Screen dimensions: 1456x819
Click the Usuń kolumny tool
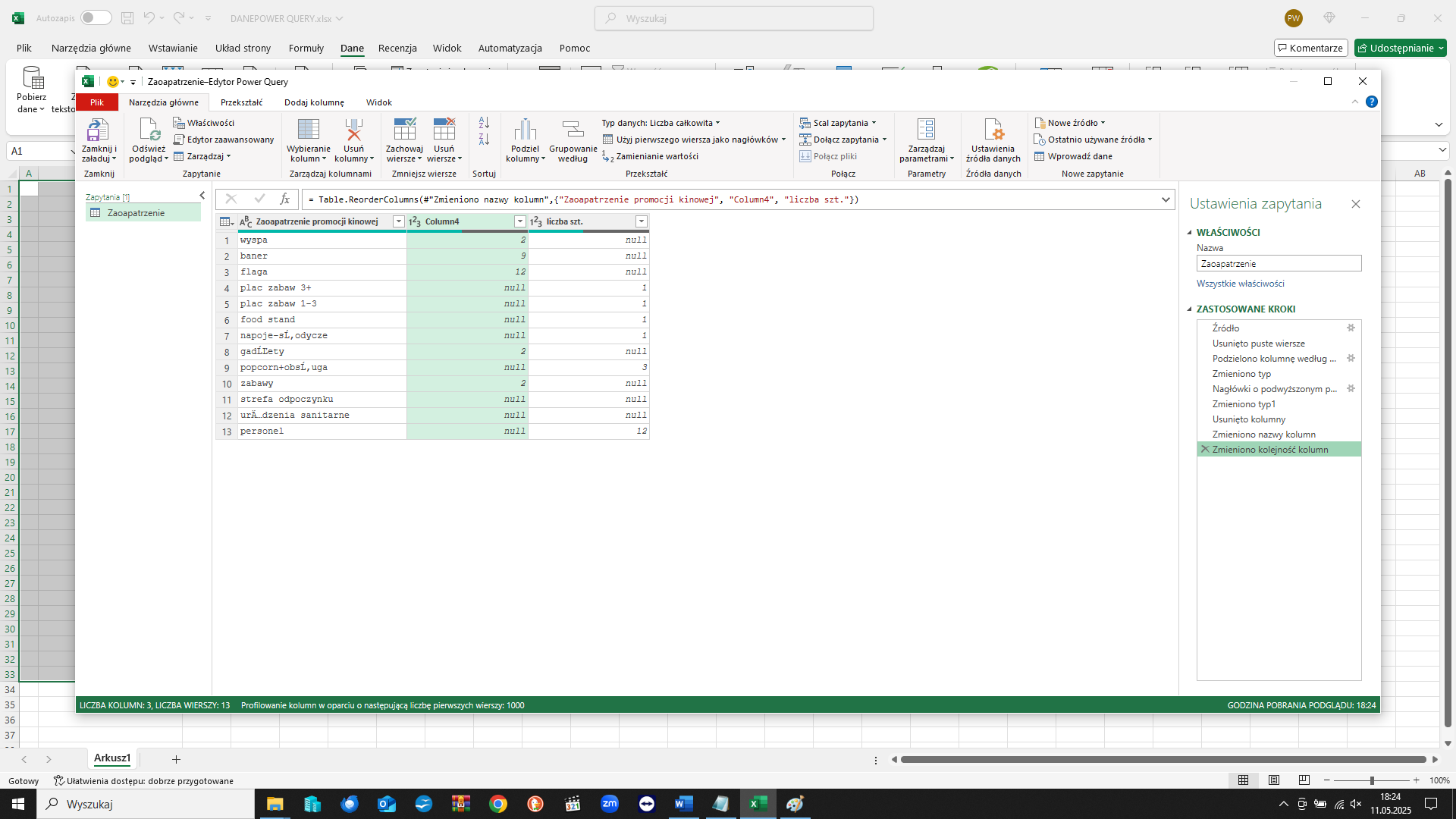coord(354,140)
